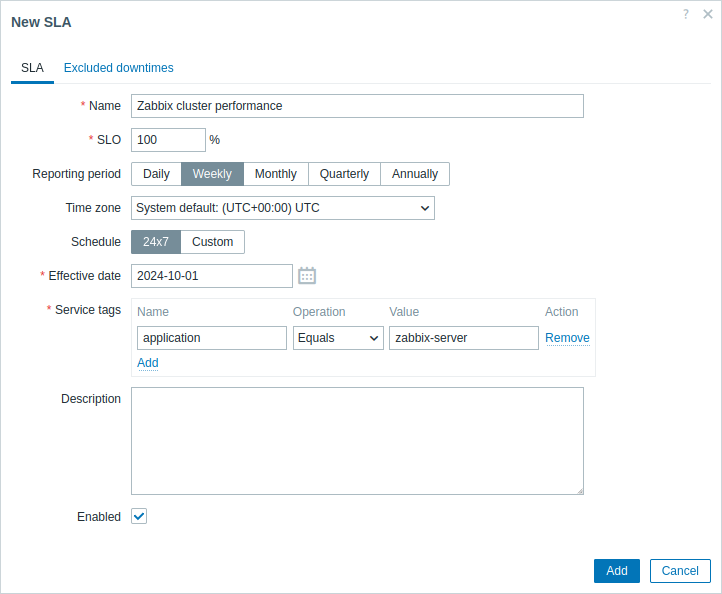
Task: Click the blue Add button
Action: point(617,571)
